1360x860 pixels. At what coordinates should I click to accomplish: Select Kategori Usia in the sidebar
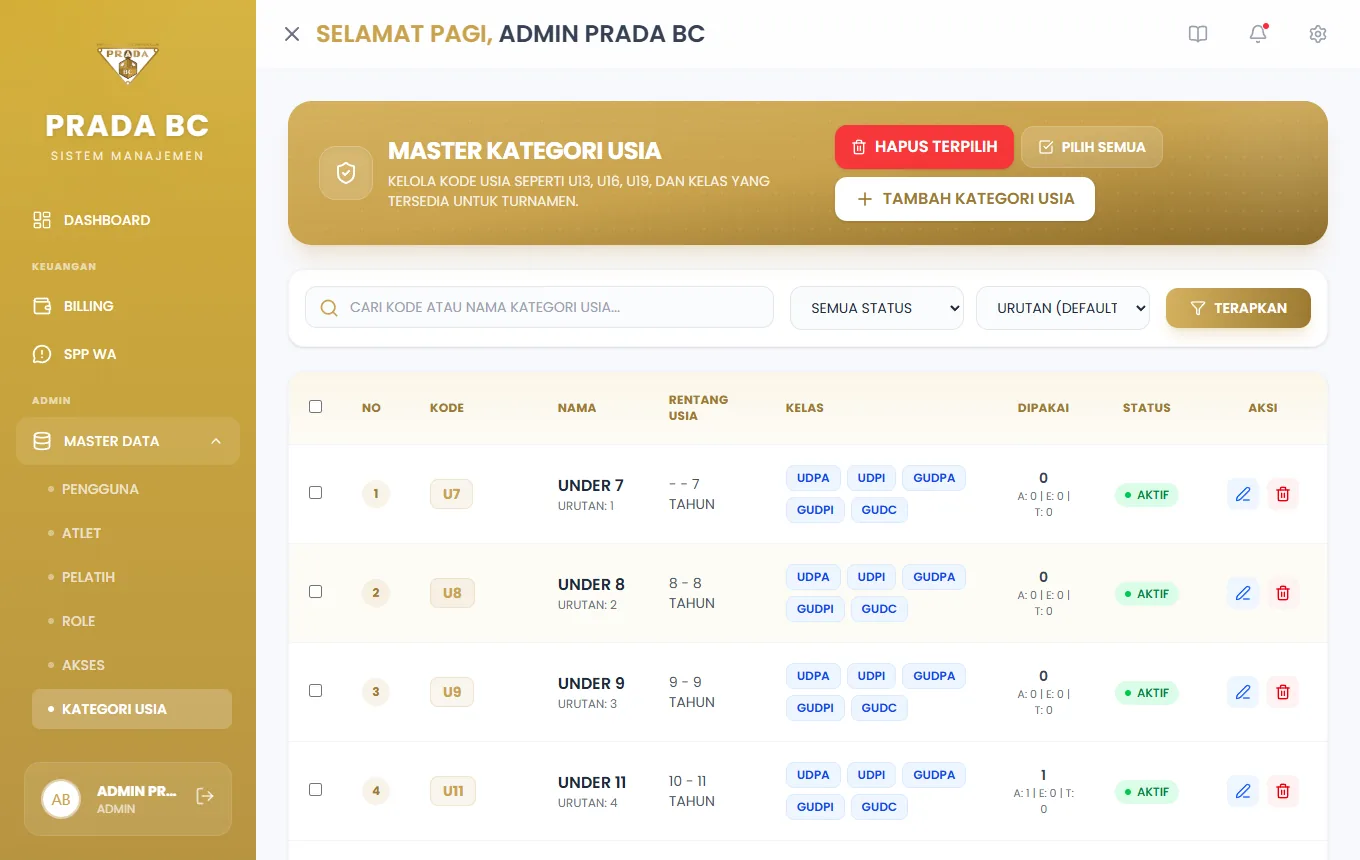click(132, 709)
